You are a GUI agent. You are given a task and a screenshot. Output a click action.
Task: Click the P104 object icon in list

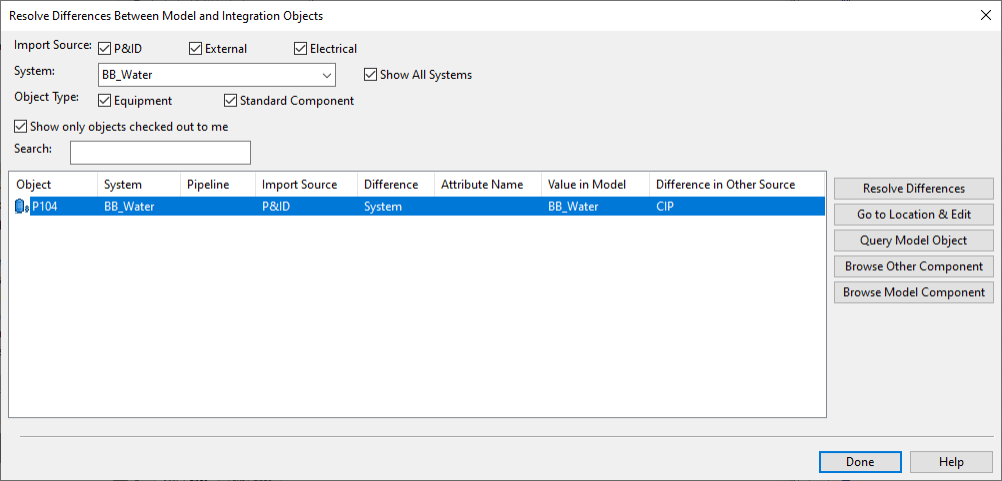click(21, 207)
